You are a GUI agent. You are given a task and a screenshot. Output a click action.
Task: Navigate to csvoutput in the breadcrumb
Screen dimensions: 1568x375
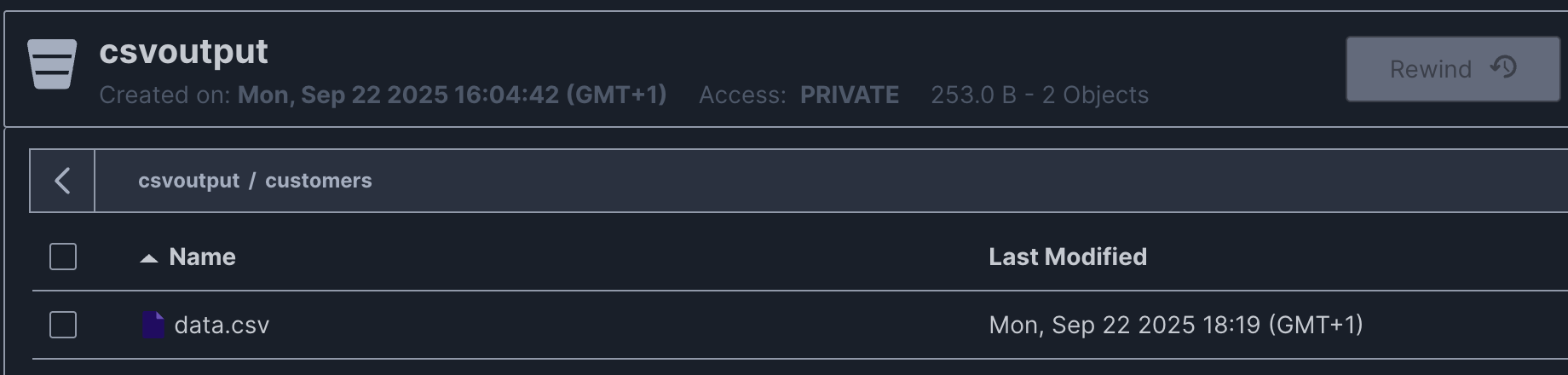click(x=188, y=181)
